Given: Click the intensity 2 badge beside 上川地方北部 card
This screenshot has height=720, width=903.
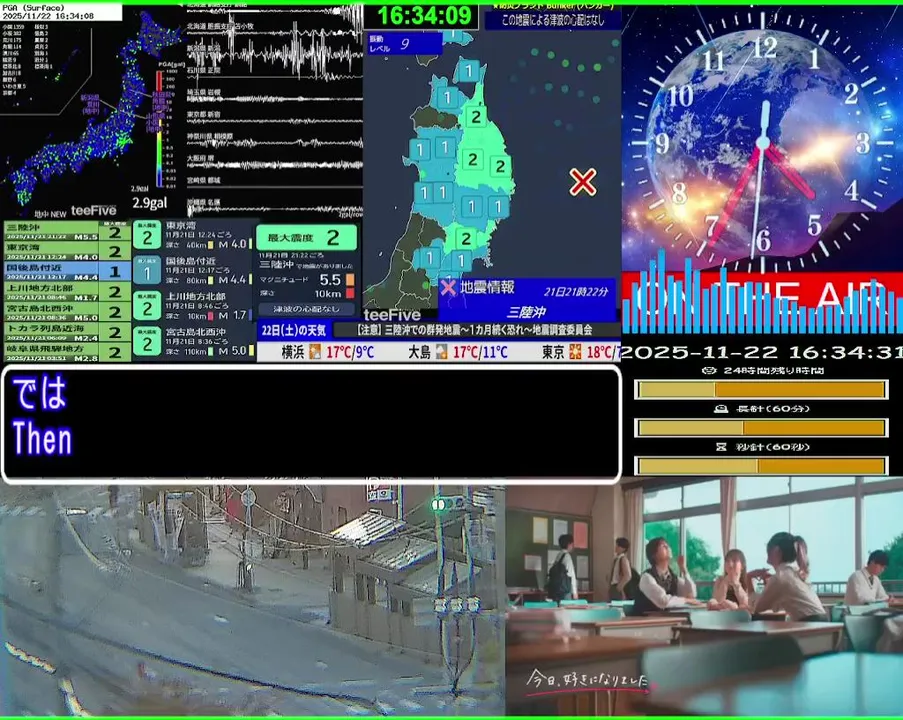Looking at the screenshot, I should pyautogui.click(x=147, y=306).
